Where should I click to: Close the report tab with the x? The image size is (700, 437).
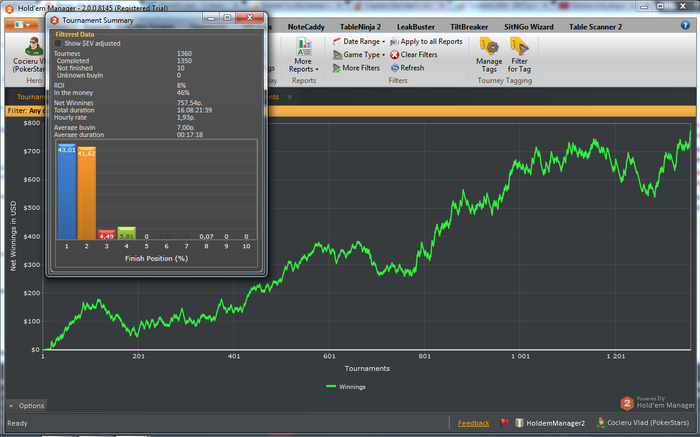[289, 97]
